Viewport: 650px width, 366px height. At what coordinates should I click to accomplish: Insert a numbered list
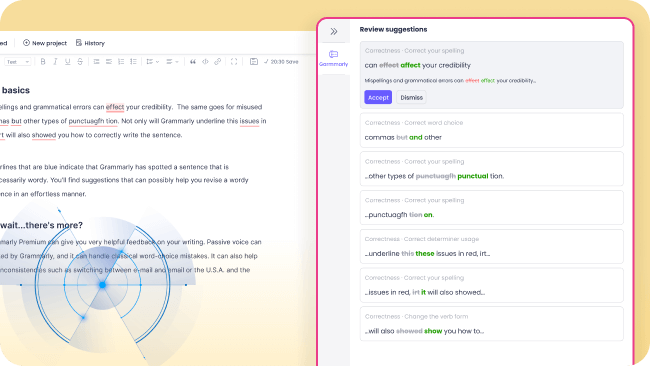tap(121, 62)
